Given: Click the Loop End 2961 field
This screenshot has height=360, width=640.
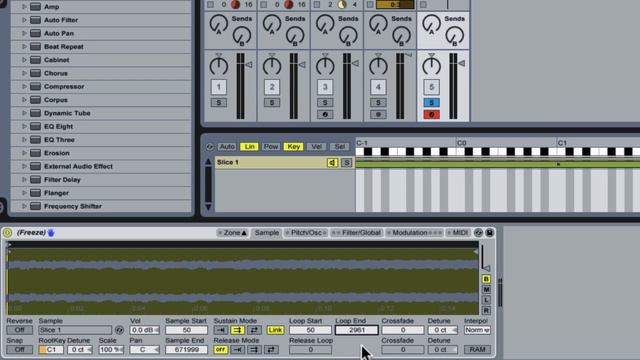Looking at the screenshot, I should pos(357,330).
